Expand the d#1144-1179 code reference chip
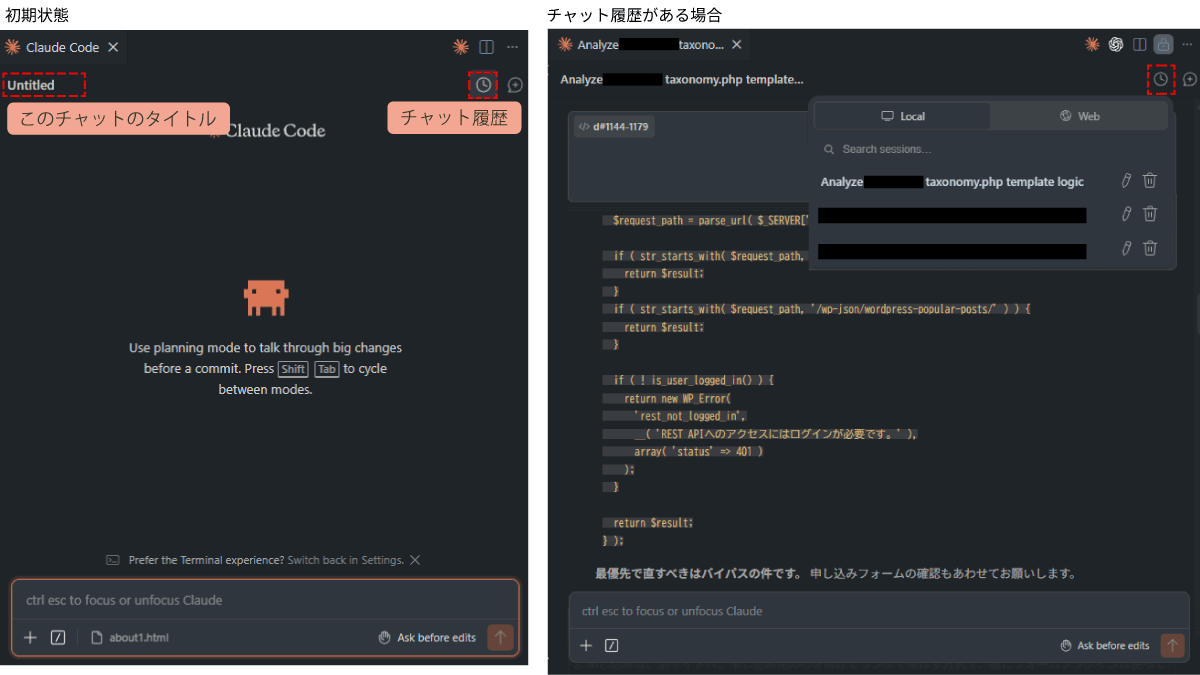Screen dimensions: 1200x675 point(614,127)
